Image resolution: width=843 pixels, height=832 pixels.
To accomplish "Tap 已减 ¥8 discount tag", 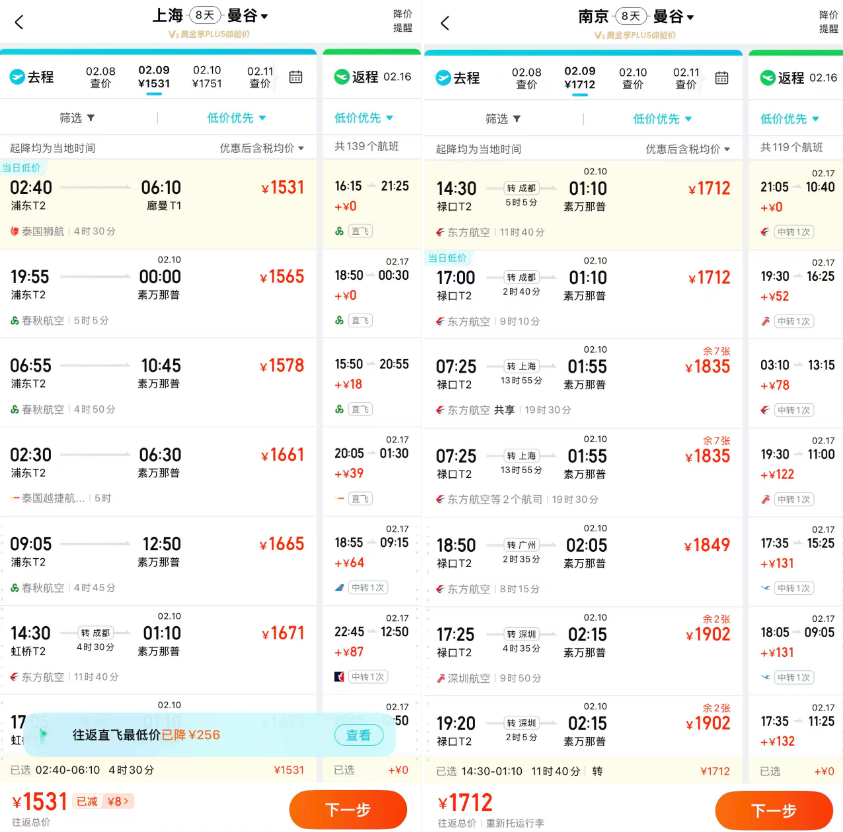I will (103, 801).
